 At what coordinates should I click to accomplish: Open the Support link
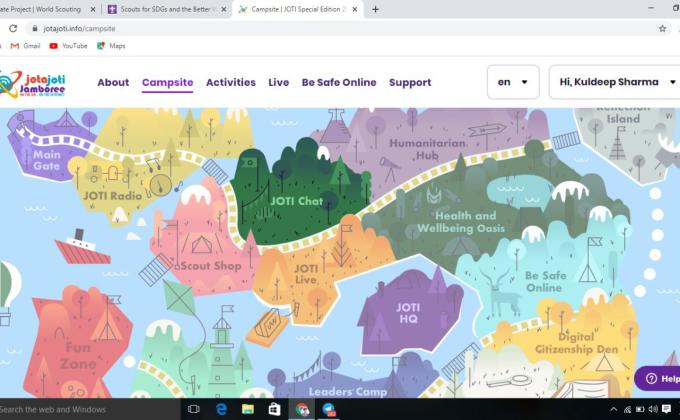pyautogui.click(x=410, y=82)
